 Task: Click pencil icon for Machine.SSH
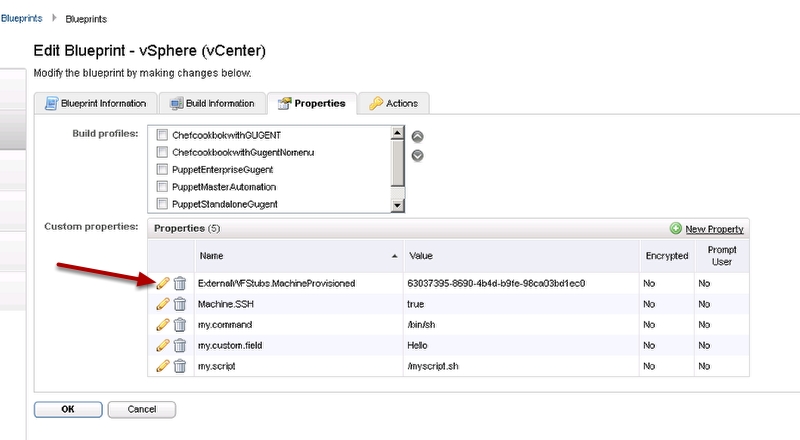pos(163,304)
